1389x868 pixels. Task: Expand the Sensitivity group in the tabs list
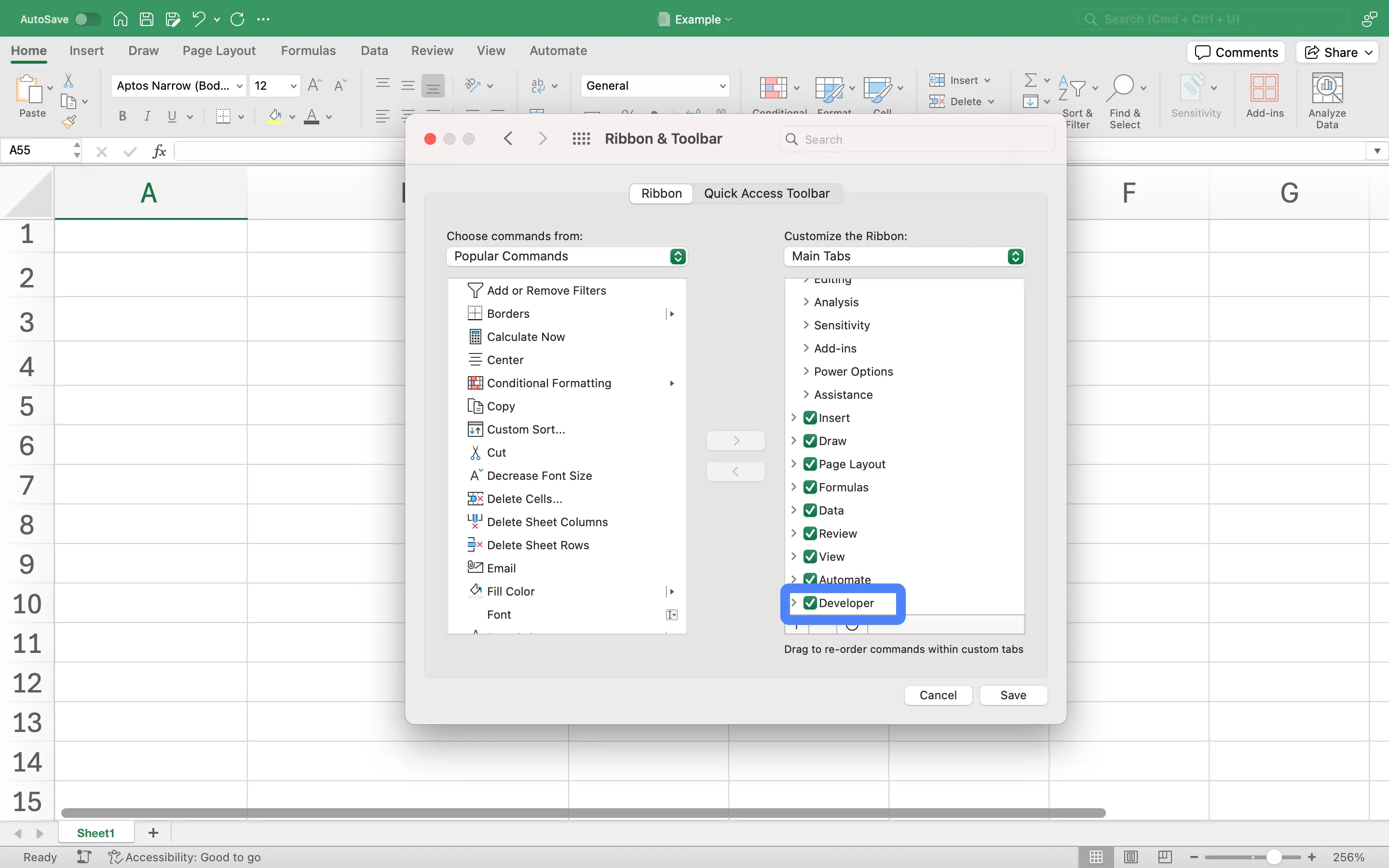(x=806, y=325)
